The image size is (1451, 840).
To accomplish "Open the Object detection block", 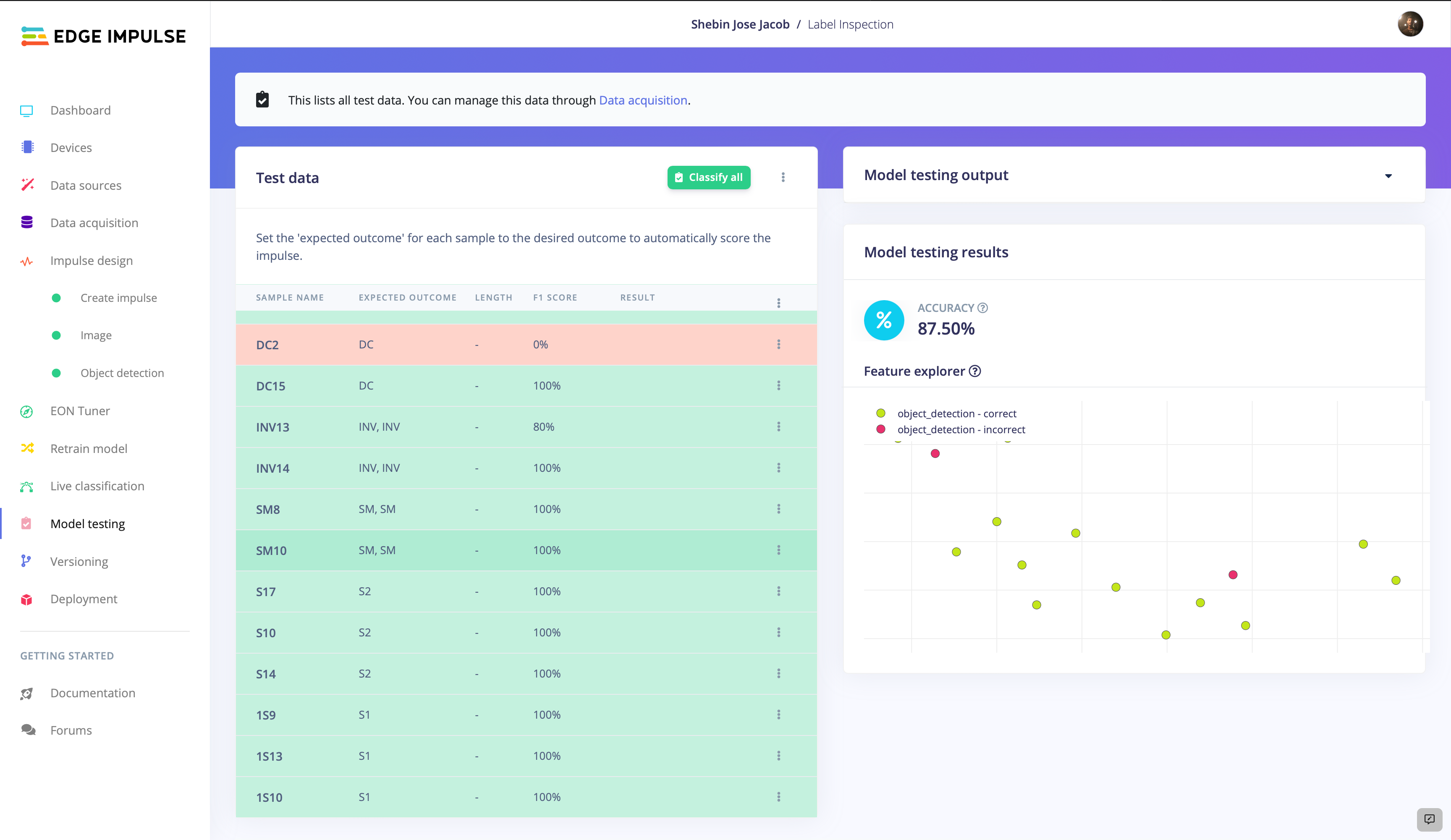I will pos(122,373).
